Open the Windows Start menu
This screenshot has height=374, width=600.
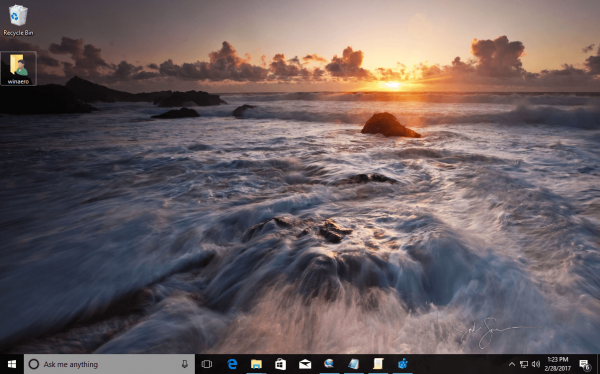click(x=12, y=364)
